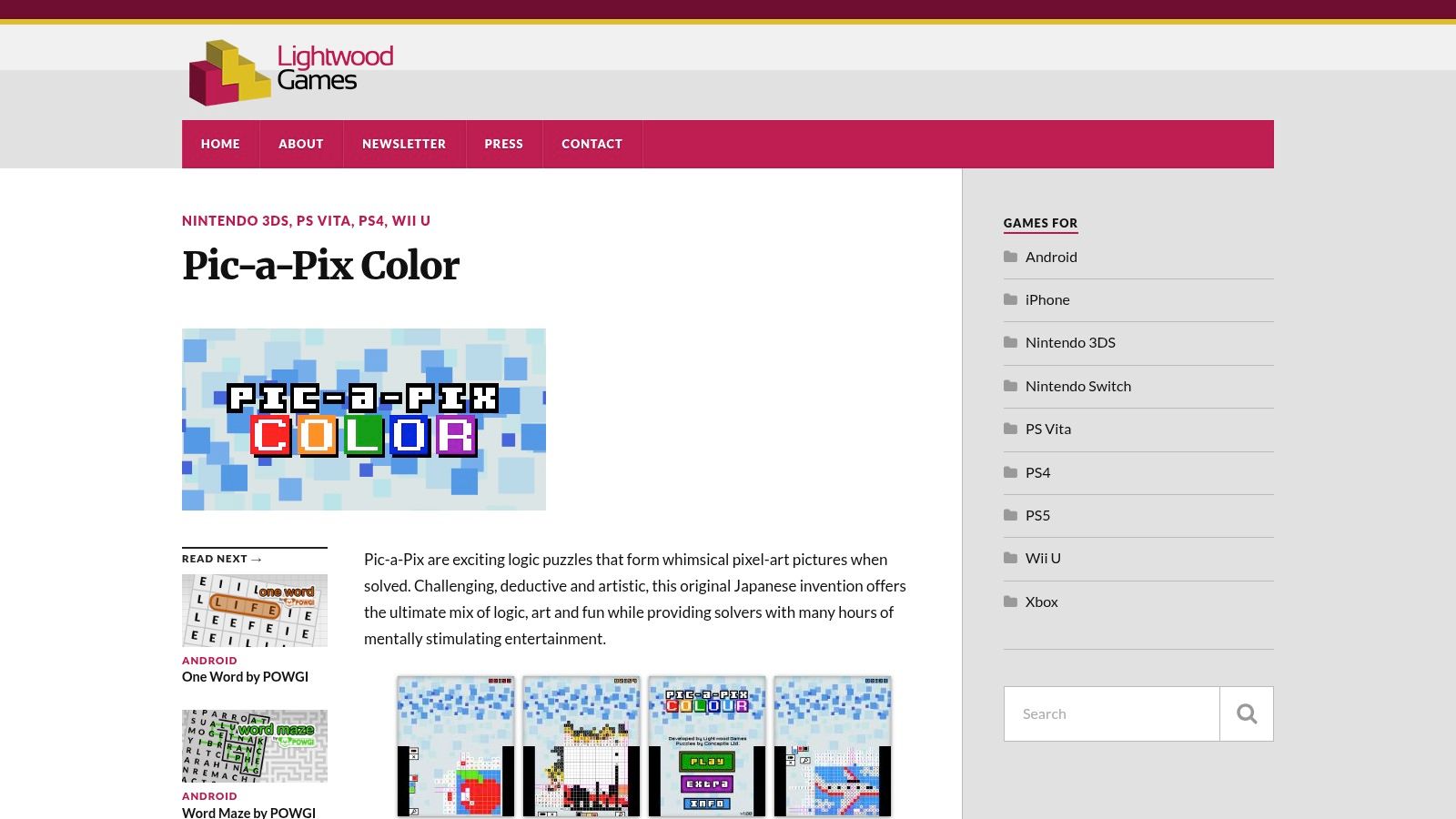Click the Pic-a-Pix Color banner image

click(x=364, y=419)
